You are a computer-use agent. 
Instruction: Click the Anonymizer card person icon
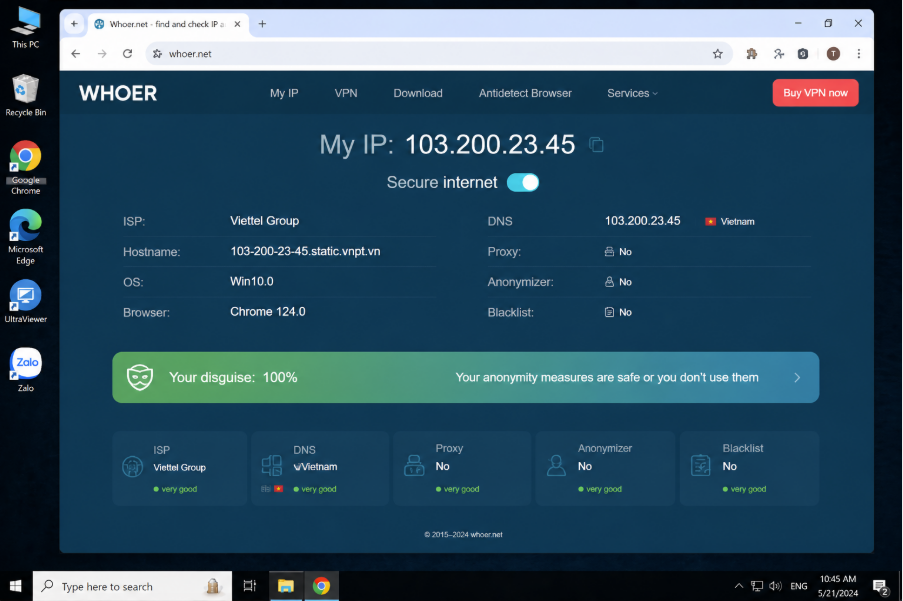click(x=556, y=465)
